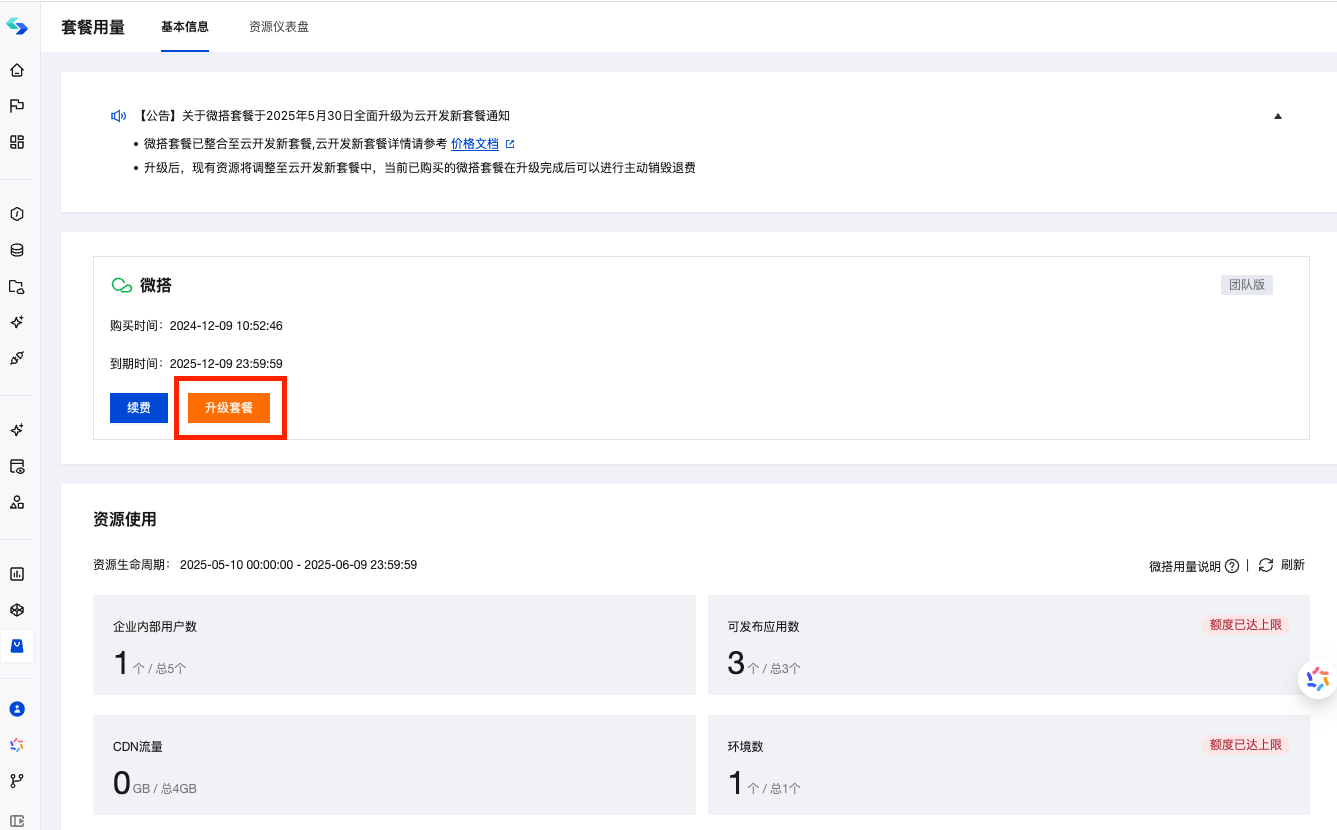This screenshot has height=830, width=1337.
Task: Click the 1 个 / 总5个 usage value
Action: pyautogui.click(x=150, y=663)
